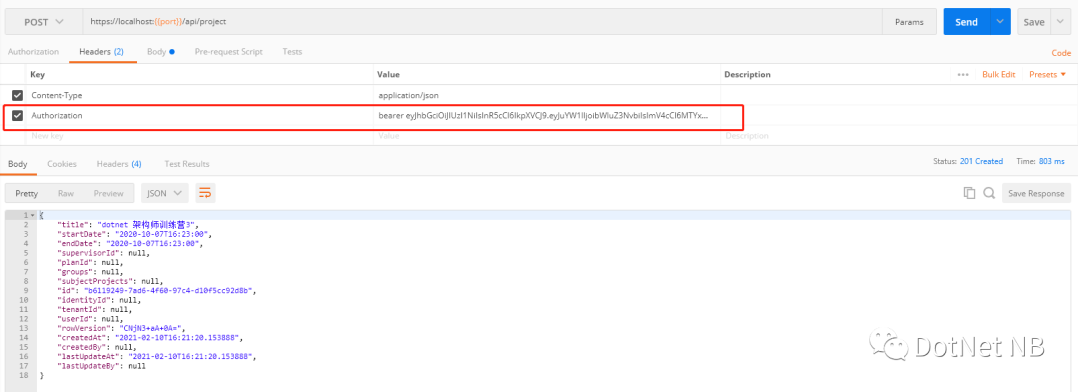Switch to the Authorization tab
Viewport: 1080px width, 392px height.
click(33, 52)
